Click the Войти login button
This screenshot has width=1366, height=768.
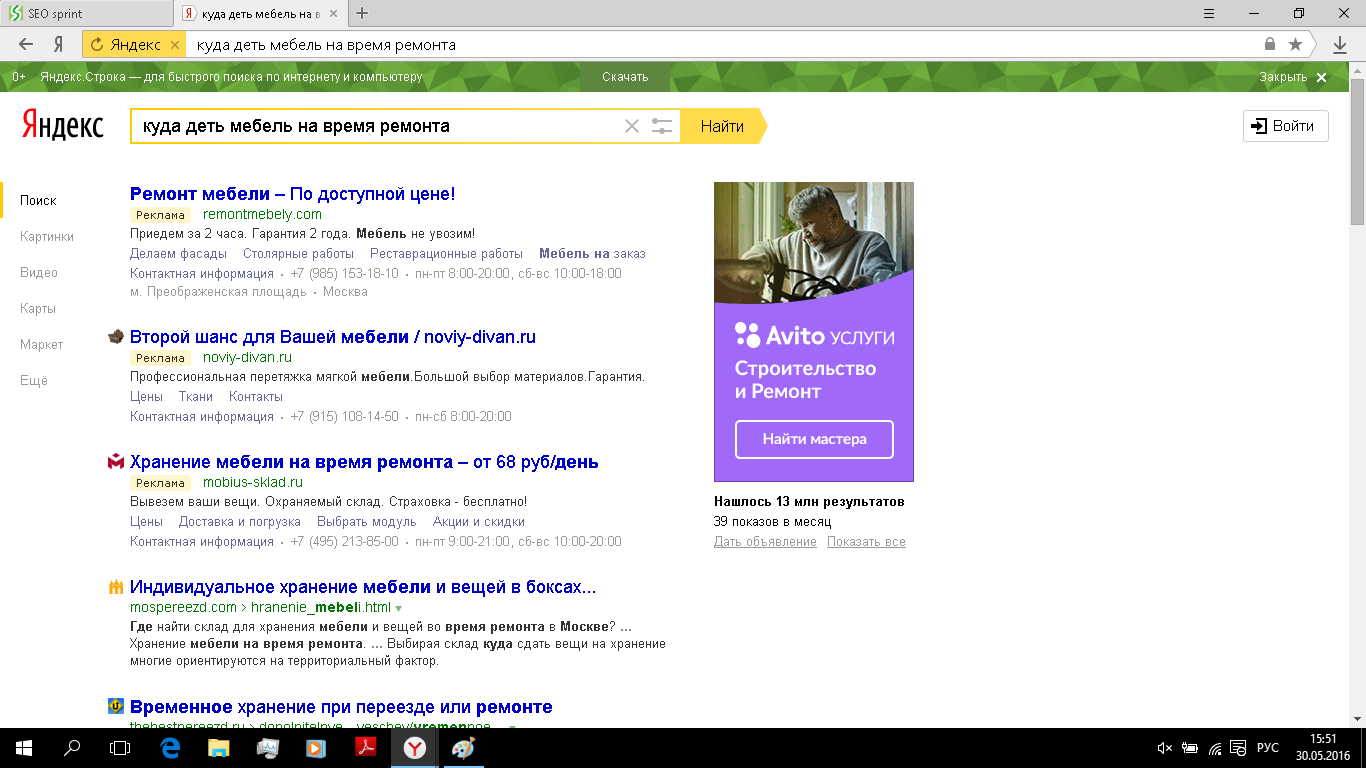coord(1286,126)
